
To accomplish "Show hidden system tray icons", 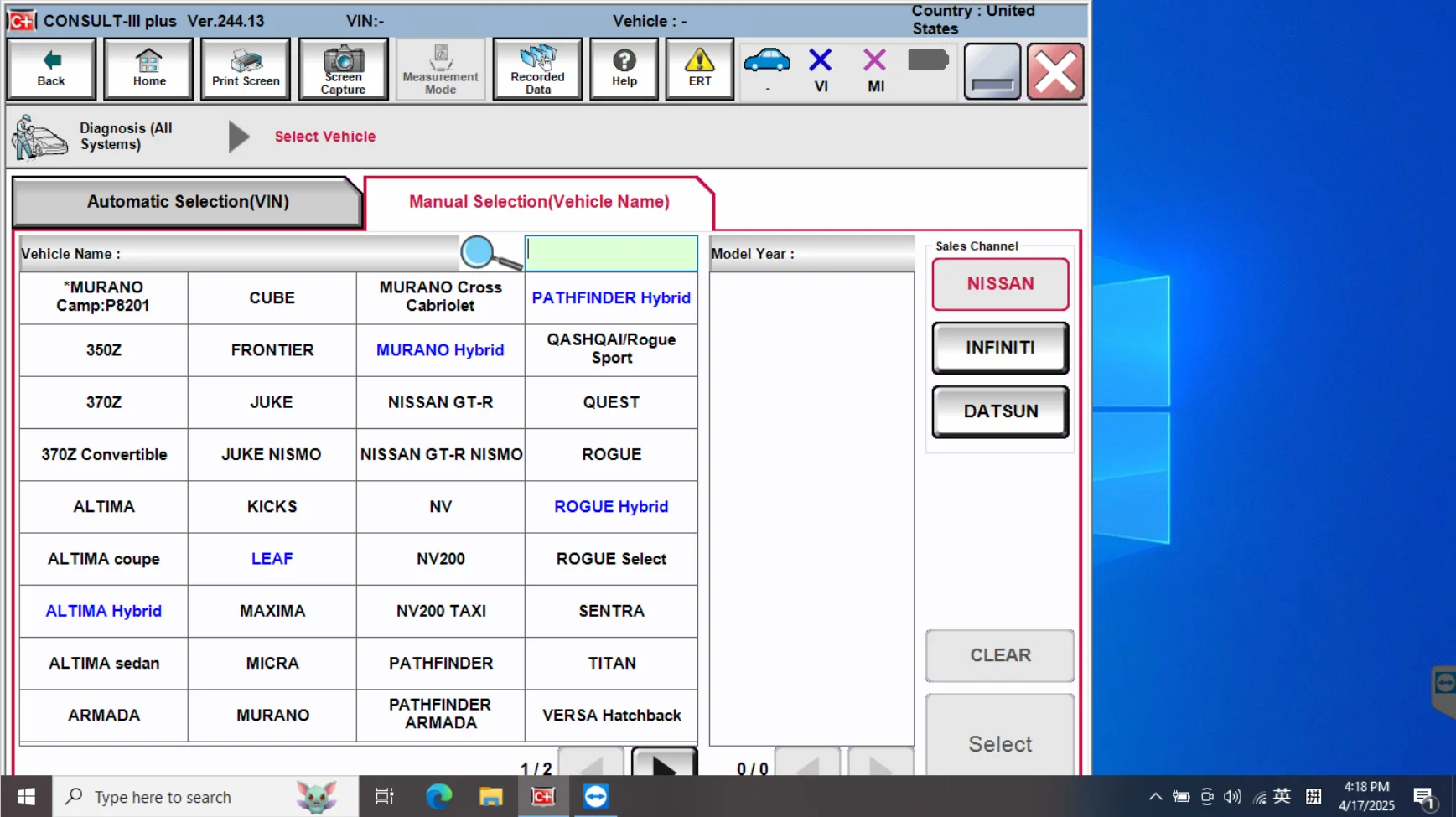I will click(x=1155, y=797).
